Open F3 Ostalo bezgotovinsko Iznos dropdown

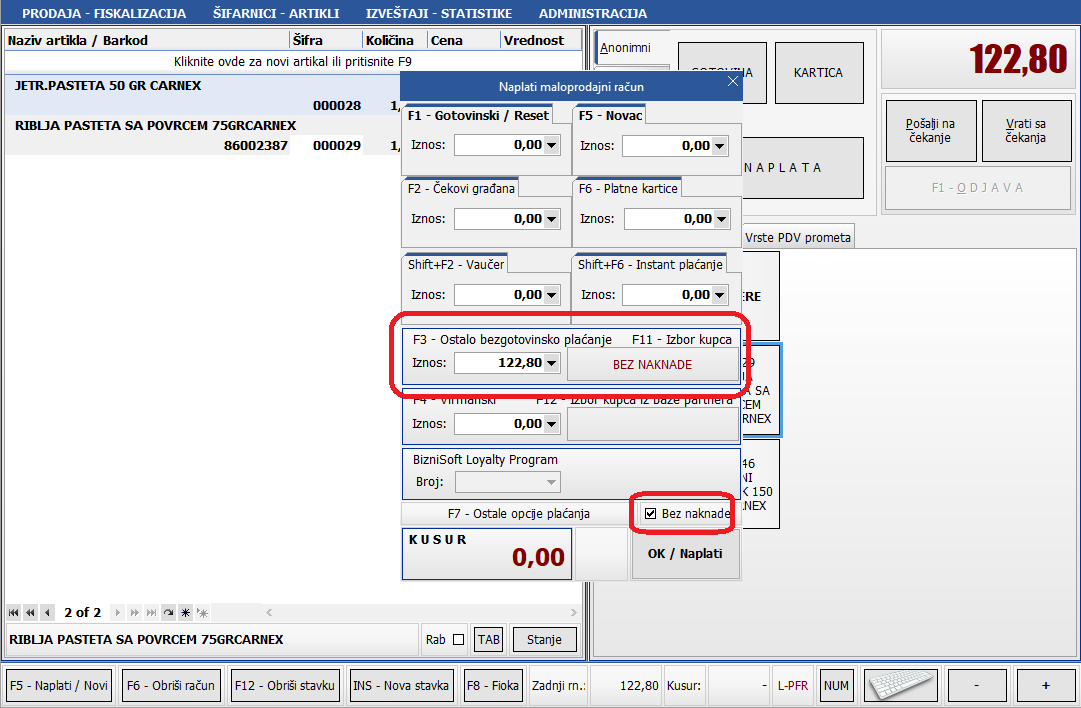click(551, 363)
